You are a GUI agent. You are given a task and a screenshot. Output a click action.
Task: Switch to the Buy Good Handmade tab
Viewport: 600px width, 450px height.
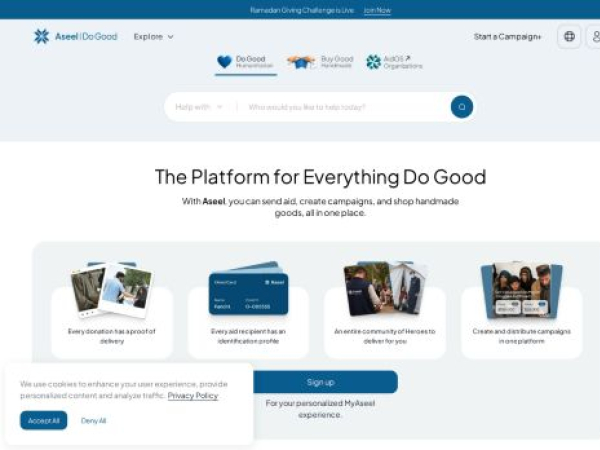336,62
